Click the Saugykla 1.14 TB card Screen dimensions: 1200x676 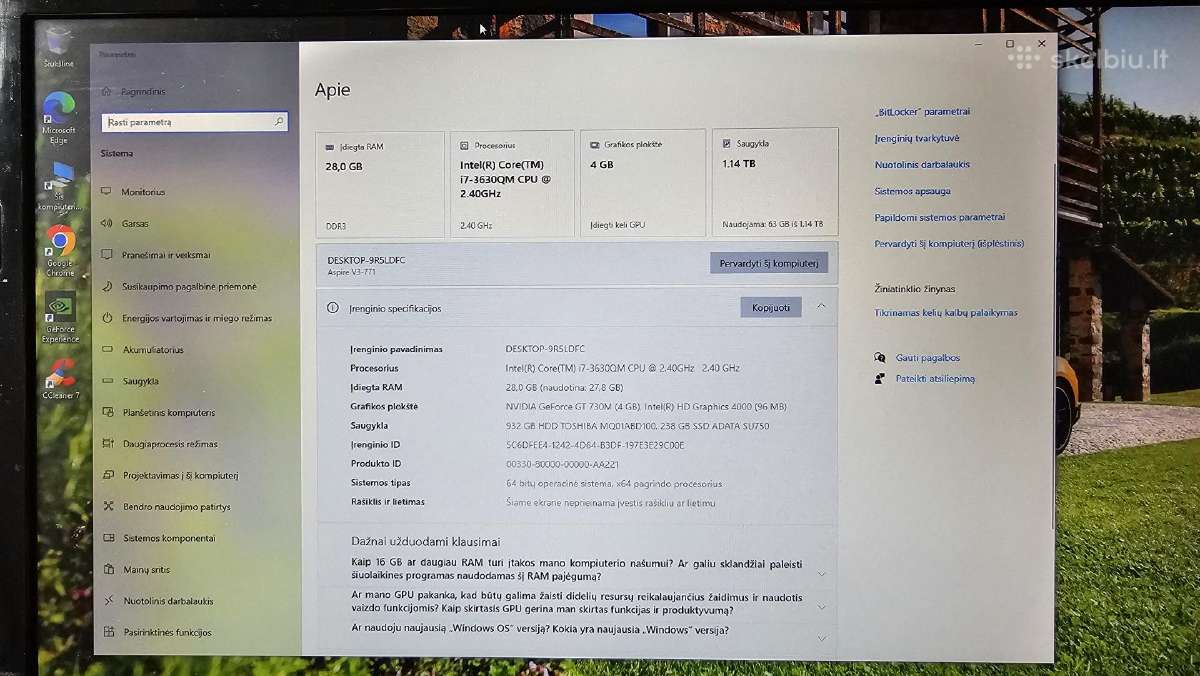coord(775,182)
